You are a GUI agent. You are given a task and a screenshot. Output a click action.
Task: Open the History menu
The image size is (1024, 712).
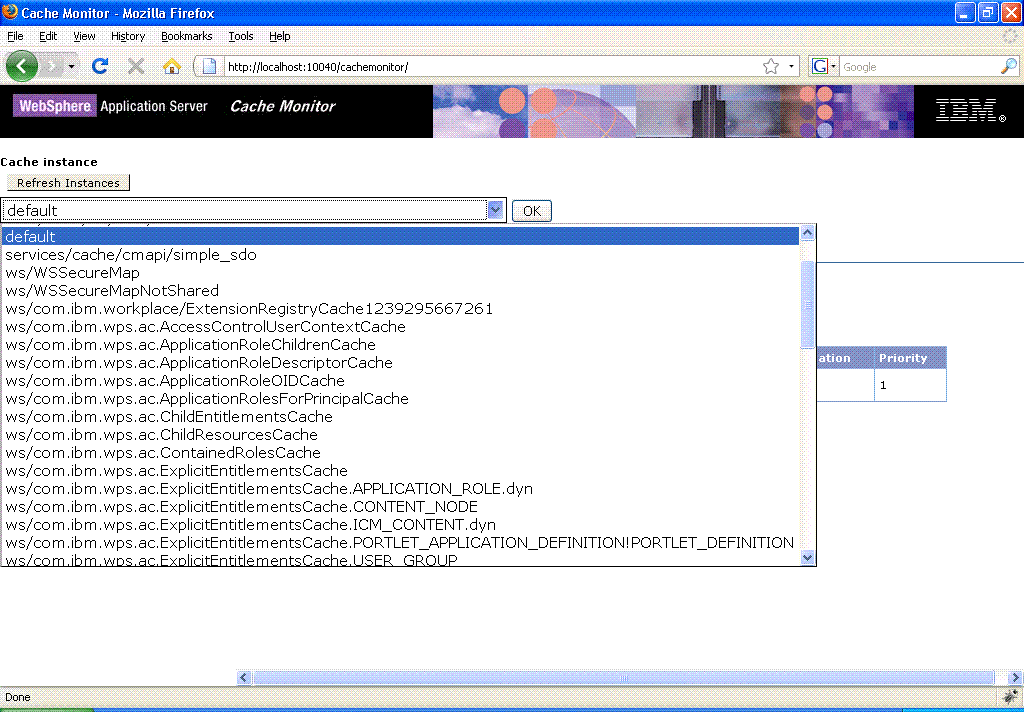tap(128, 36)
